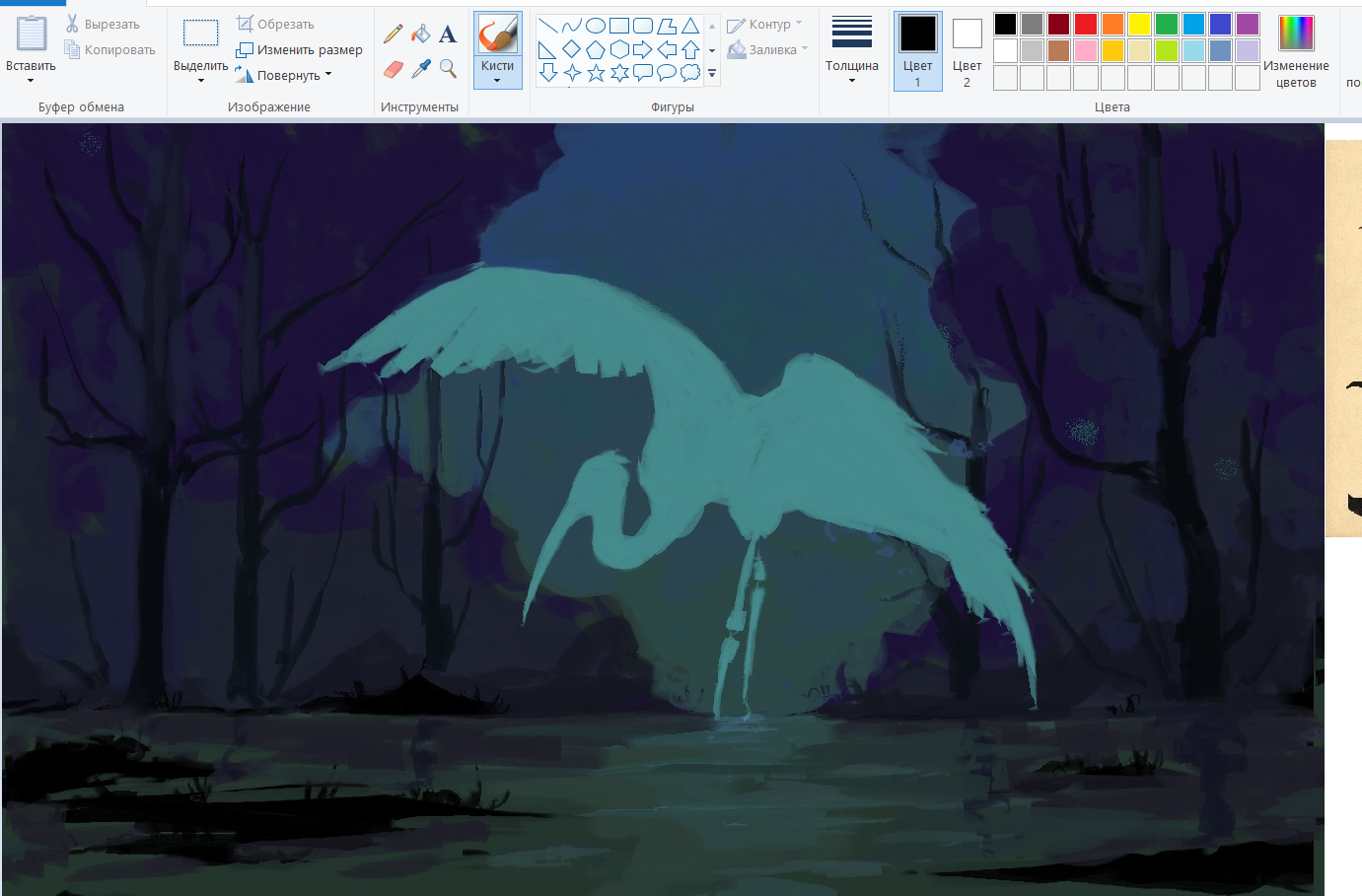This screenshot has height=896, width=1362.
Task: Select the Eraser tool
Action: [393, 68]
